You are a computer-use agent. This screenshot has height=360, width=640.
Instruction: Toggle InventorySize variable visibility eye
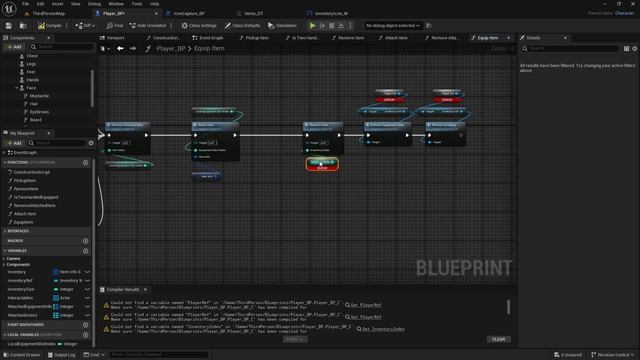click(87, 289)
